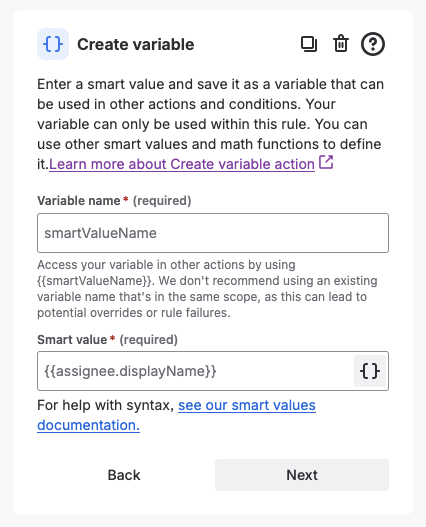Click the Create variable heading
426x527 pixels.
click(x=136, y=44)
